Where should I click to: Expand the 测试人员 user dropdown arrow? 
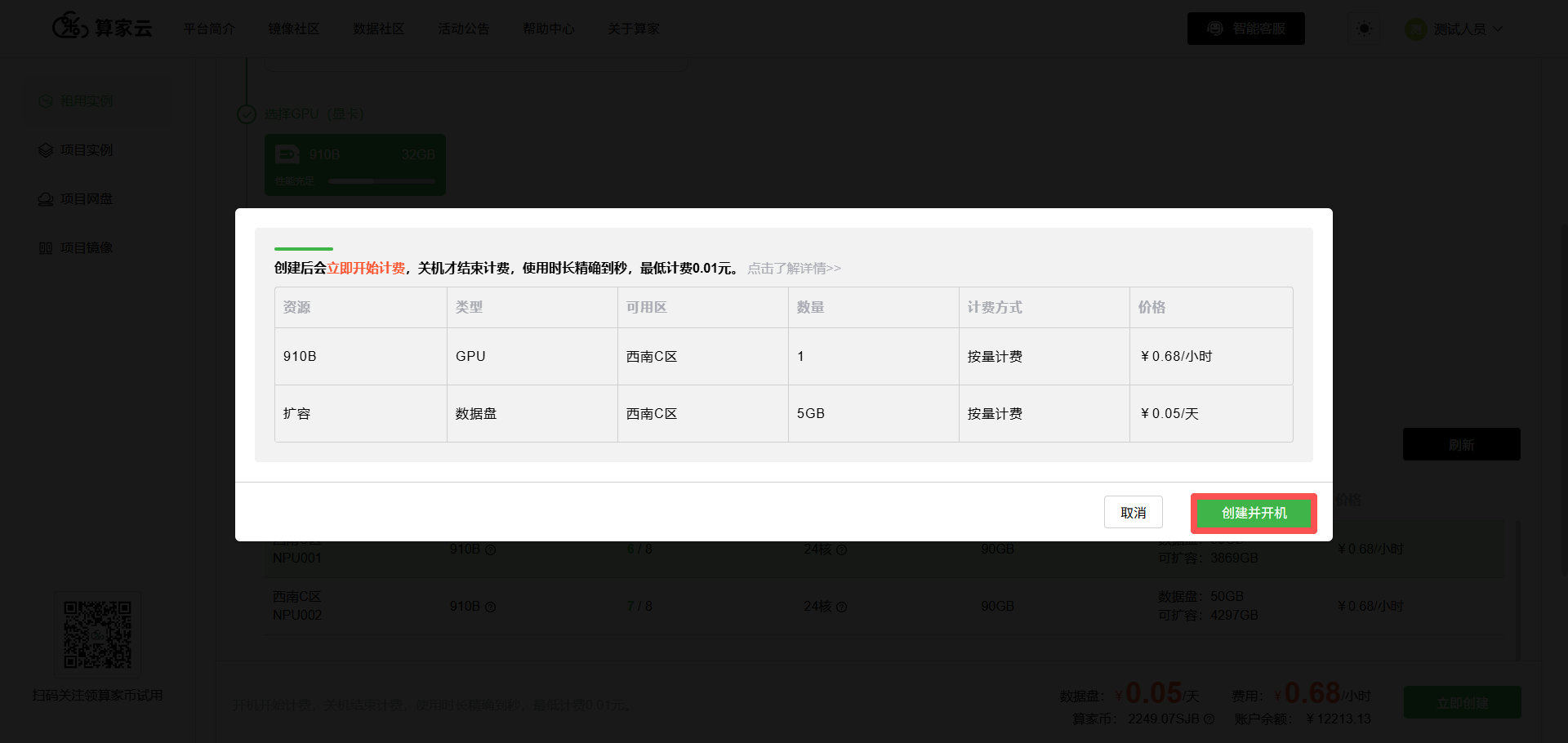coord(1498,29)
